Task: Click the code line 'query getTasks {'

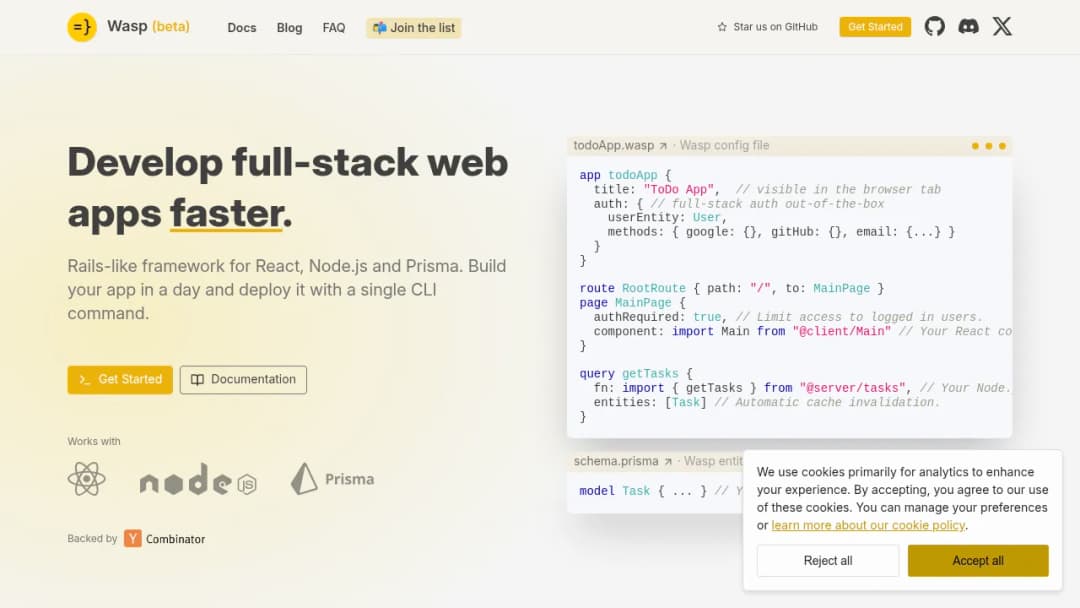Action: point(636,373)
